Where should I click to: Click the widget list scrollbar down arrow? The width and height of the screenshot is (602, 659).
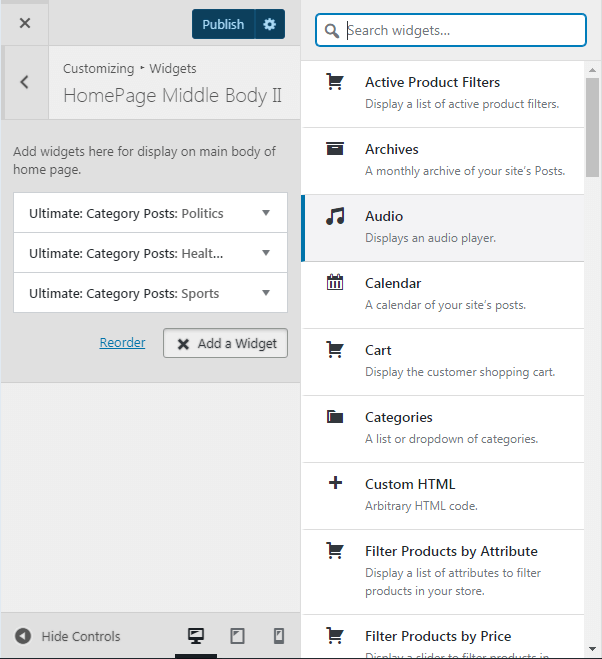point(592,649)
